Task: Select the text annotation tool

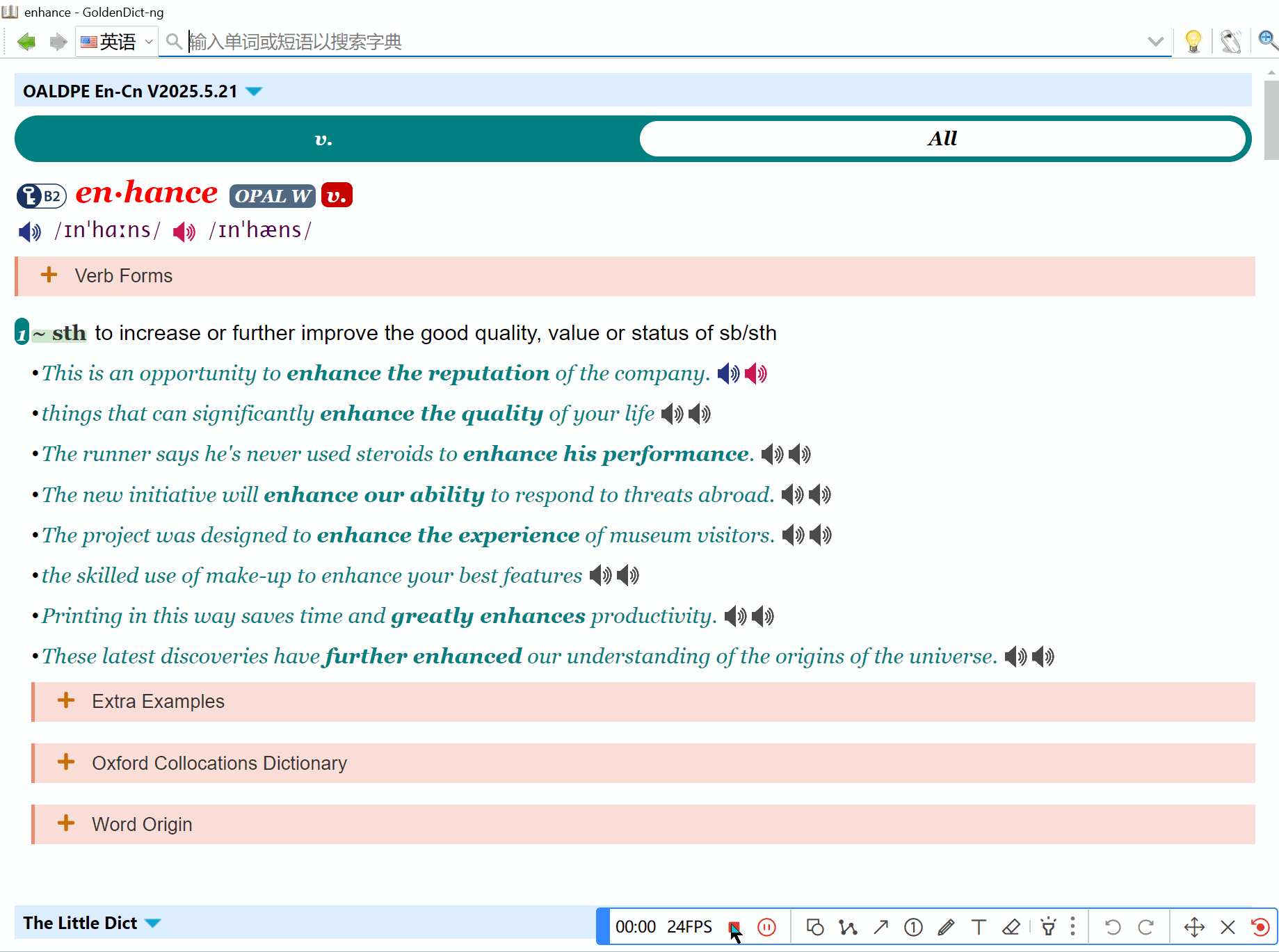Action: pyautogui.click(x=979, y=927)
